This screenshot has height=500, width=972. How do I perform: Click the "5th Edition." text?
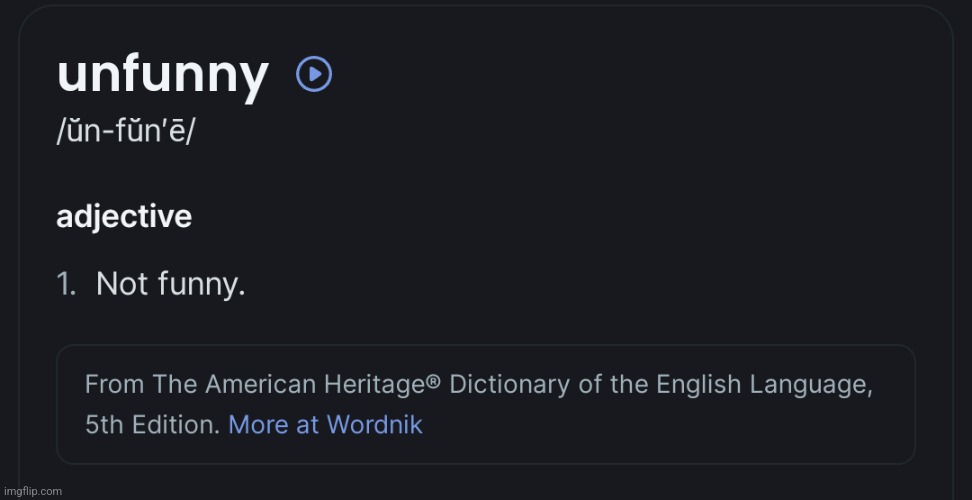[x=152, y=424]
